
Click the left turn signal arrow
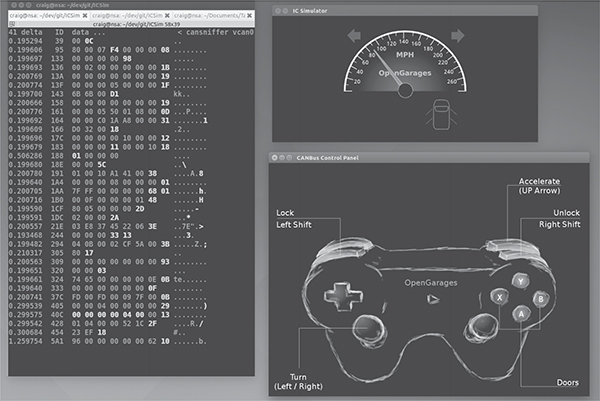355,37
